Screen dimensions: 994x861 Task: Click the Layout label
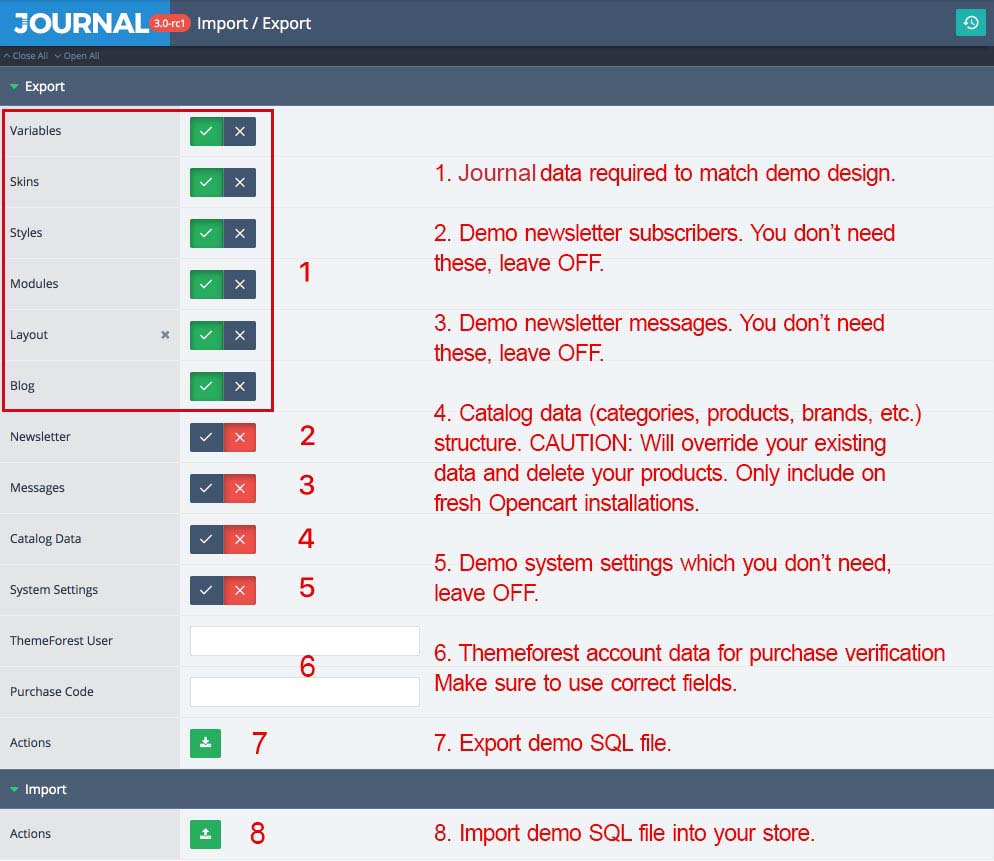point(29,335)
